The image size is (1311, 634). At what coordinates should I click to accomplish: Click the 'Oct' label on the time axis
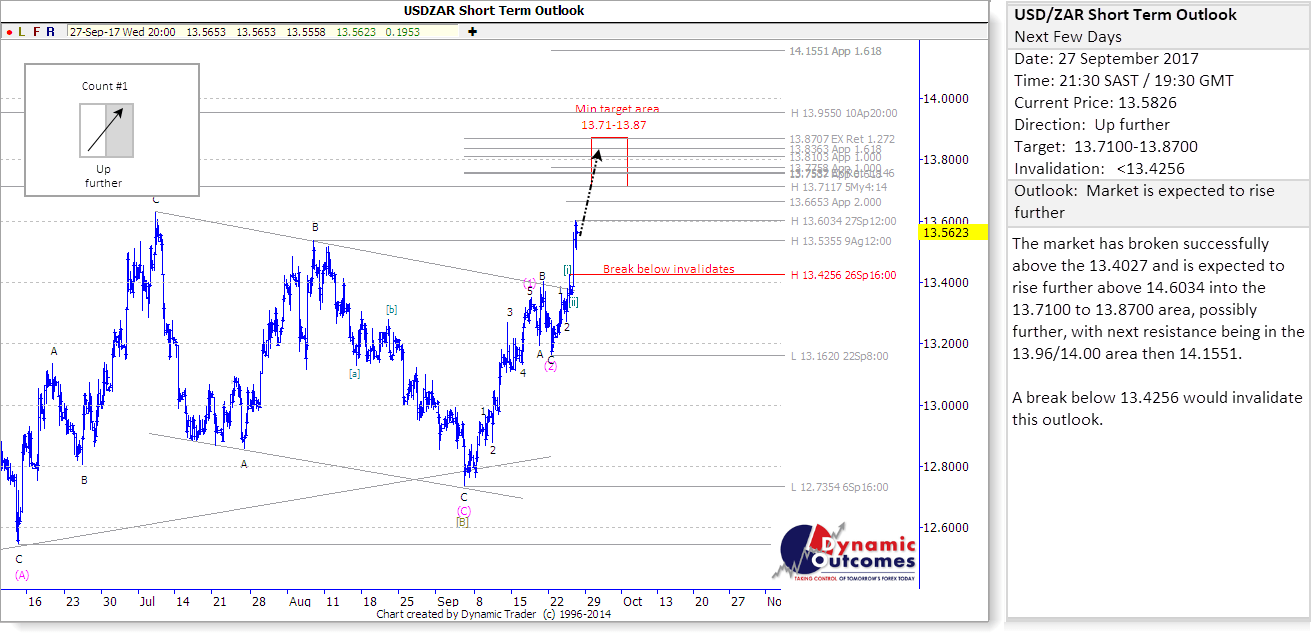point(632,602)
